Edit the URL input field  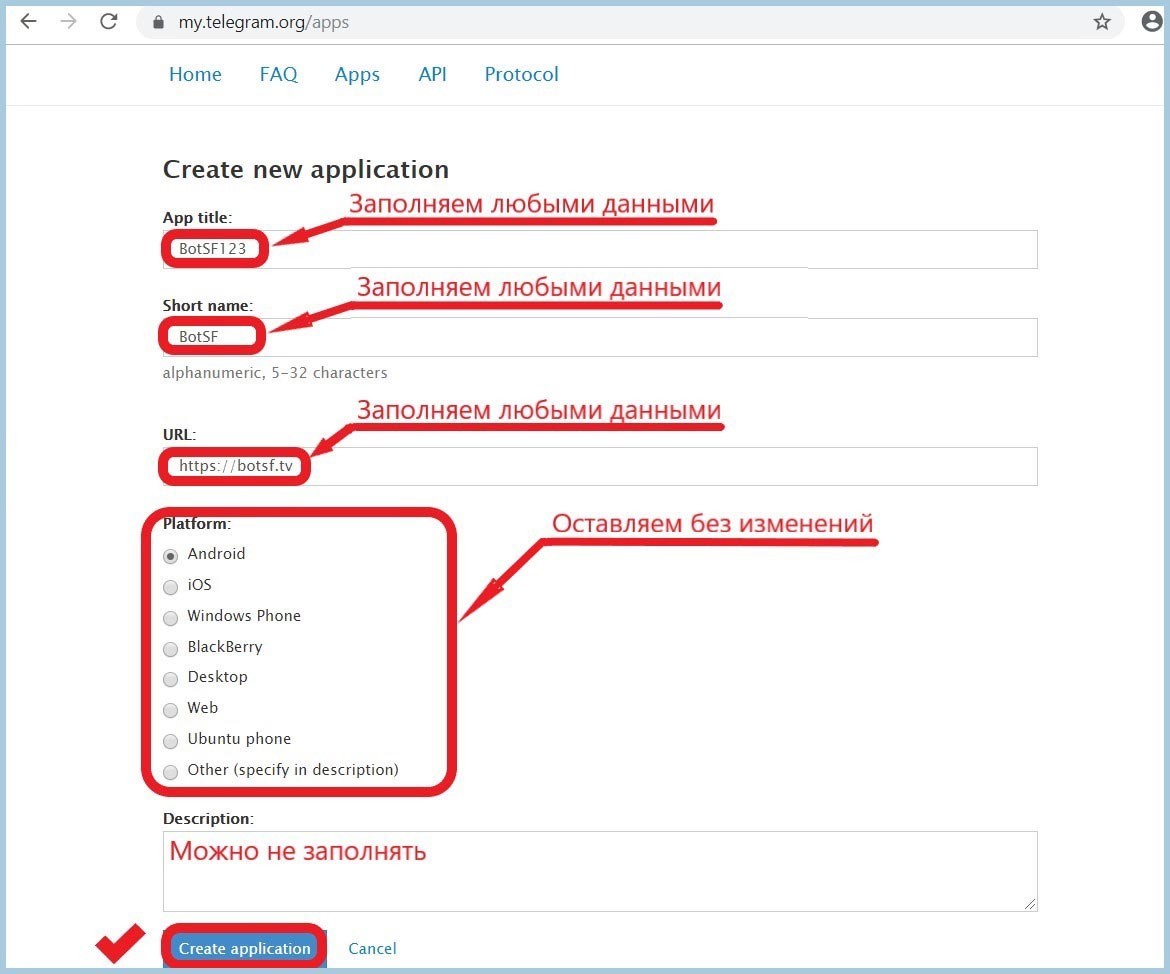coord(600,466)
